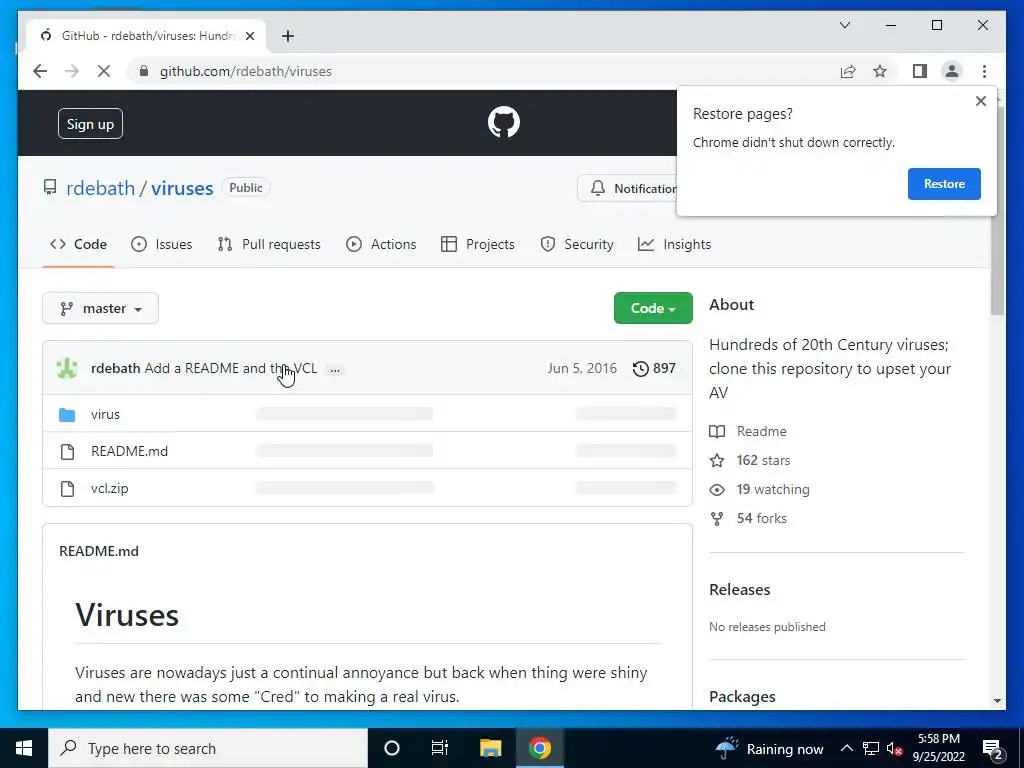Click the taskbar search box
Viewport: 1024px width, 768px height.
point(208,748)
